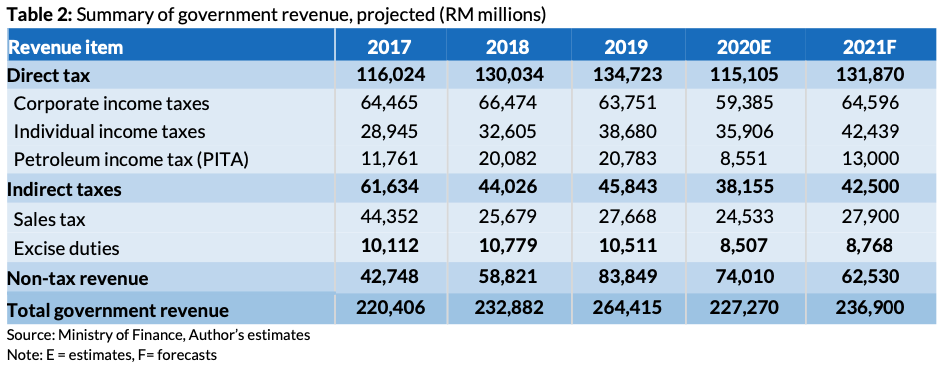945x367 pixels.
Task: Select the 2017 column header
Action: click(x=391, y=47)
